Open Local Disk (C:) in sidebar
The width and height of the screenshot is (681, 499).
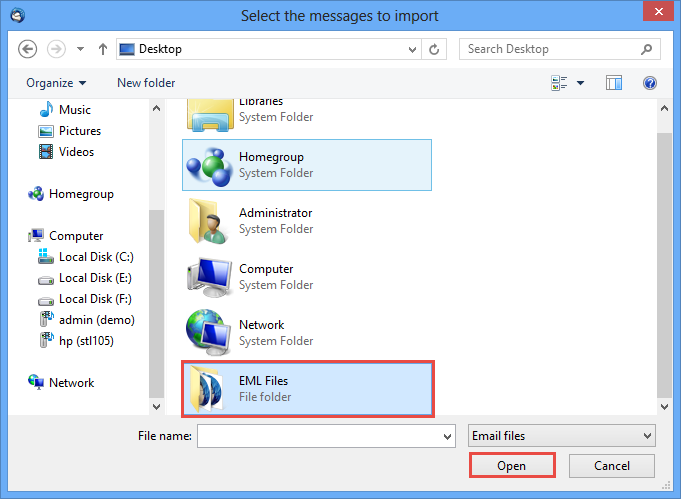click(x=96, y=257)
